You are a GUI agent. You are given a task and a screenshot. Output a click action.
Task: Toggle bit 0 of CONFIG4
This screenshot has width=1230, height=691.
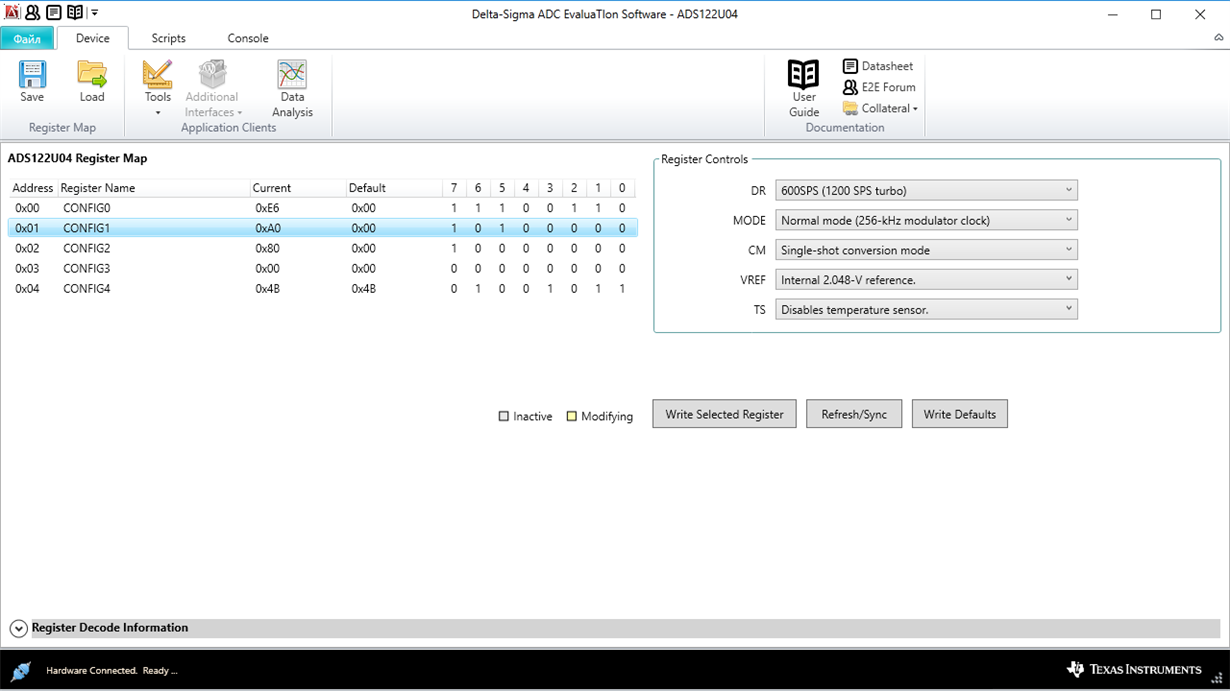tap(622, 288)
